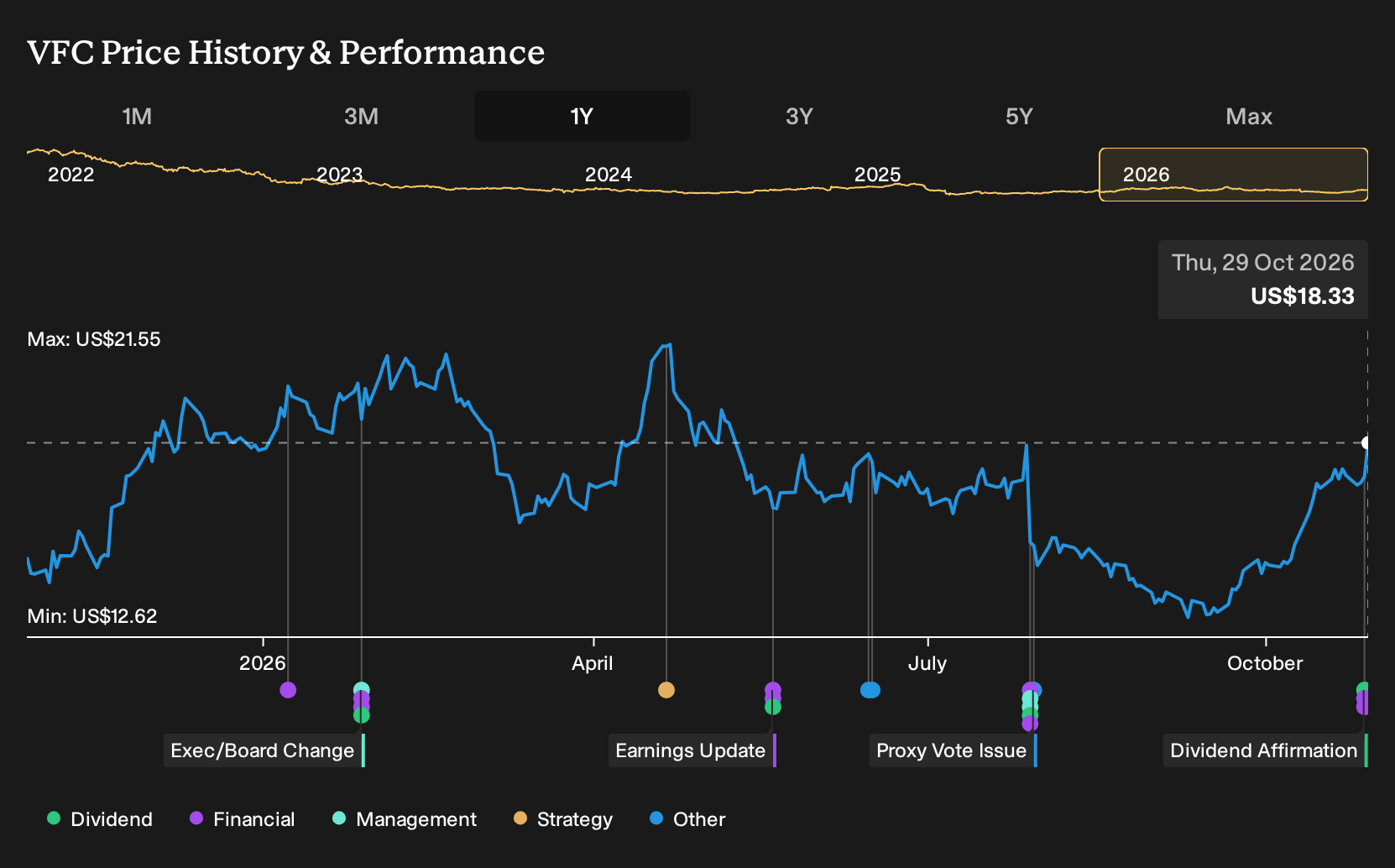Click green Dividend dot above Exec/Board Change
The image size is (1395, 868).
coord(362,715)
